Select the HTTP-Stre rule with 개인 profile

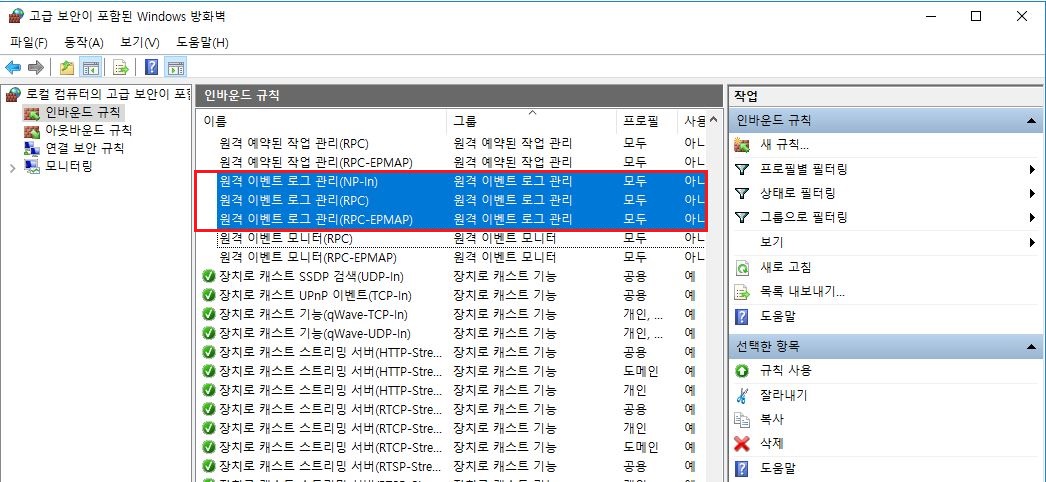330,390
